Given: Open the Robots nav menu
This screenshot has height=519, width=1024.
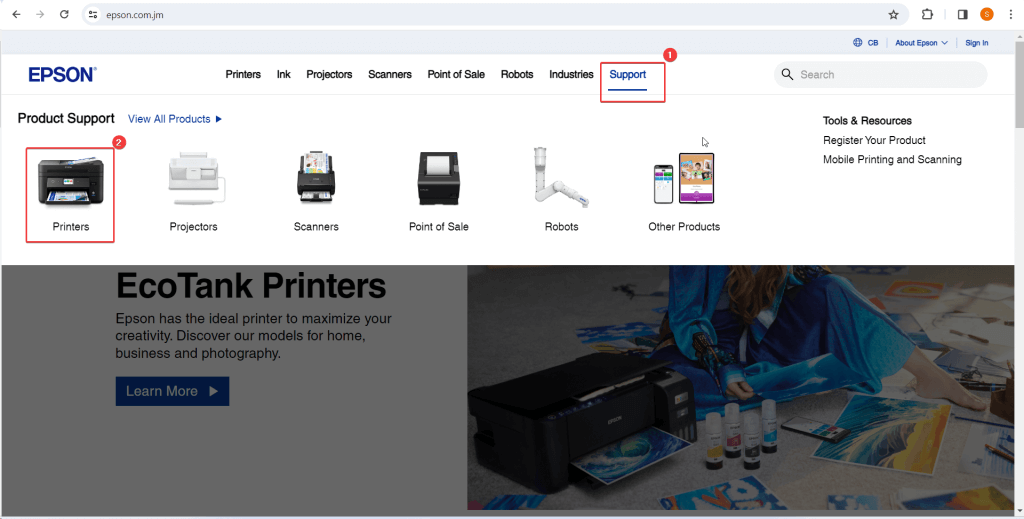Looking at the screenshot, I should point(517,74).
